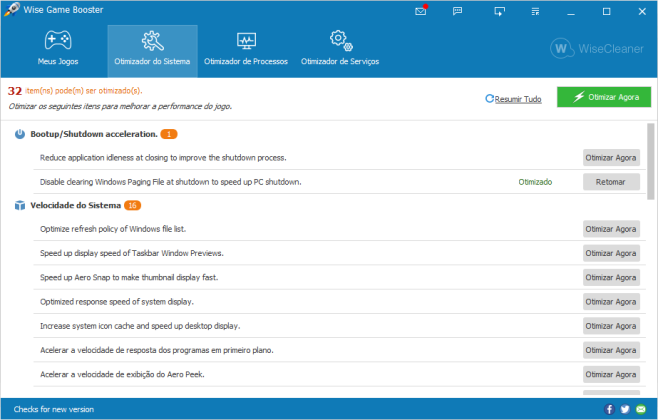658x420 pixels.
Task: Maximize the Wise Game Booster window
Action: tap(606, 12)
